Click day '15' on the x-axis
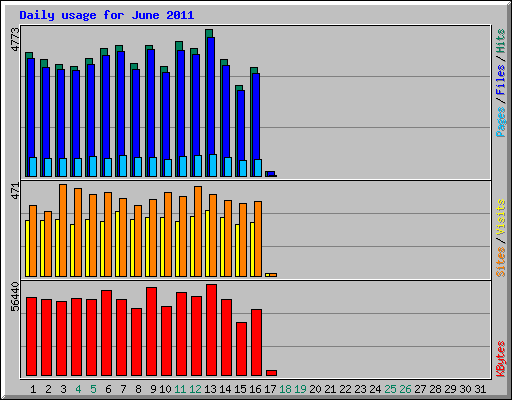Viewport: 512px width, 400px height. click(240, 389)
